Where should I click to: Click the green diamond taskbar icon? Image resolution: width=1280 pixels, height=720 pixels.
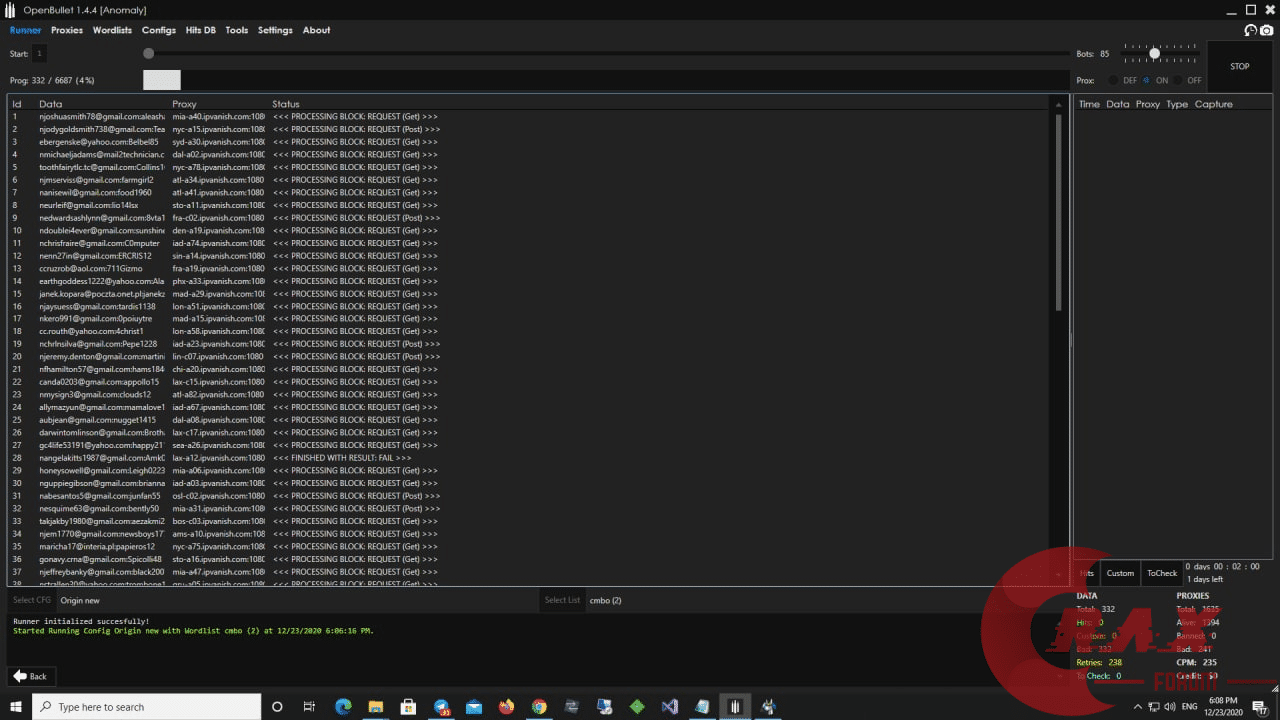click(637, 707)
